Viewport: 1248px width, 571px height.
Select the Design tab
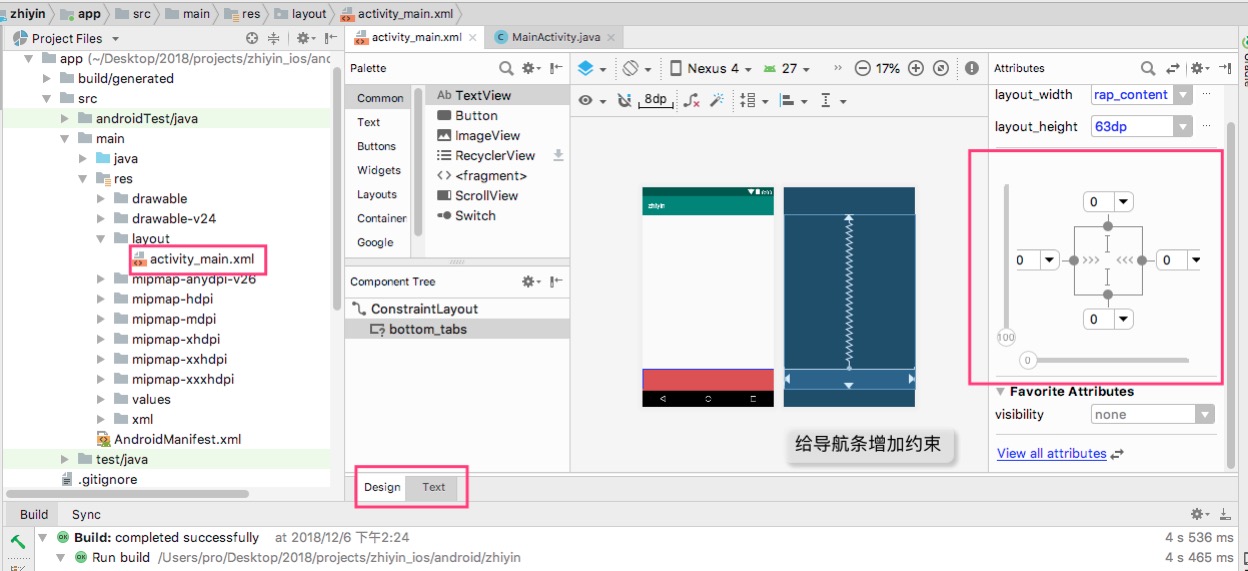(x=382, y=487)
